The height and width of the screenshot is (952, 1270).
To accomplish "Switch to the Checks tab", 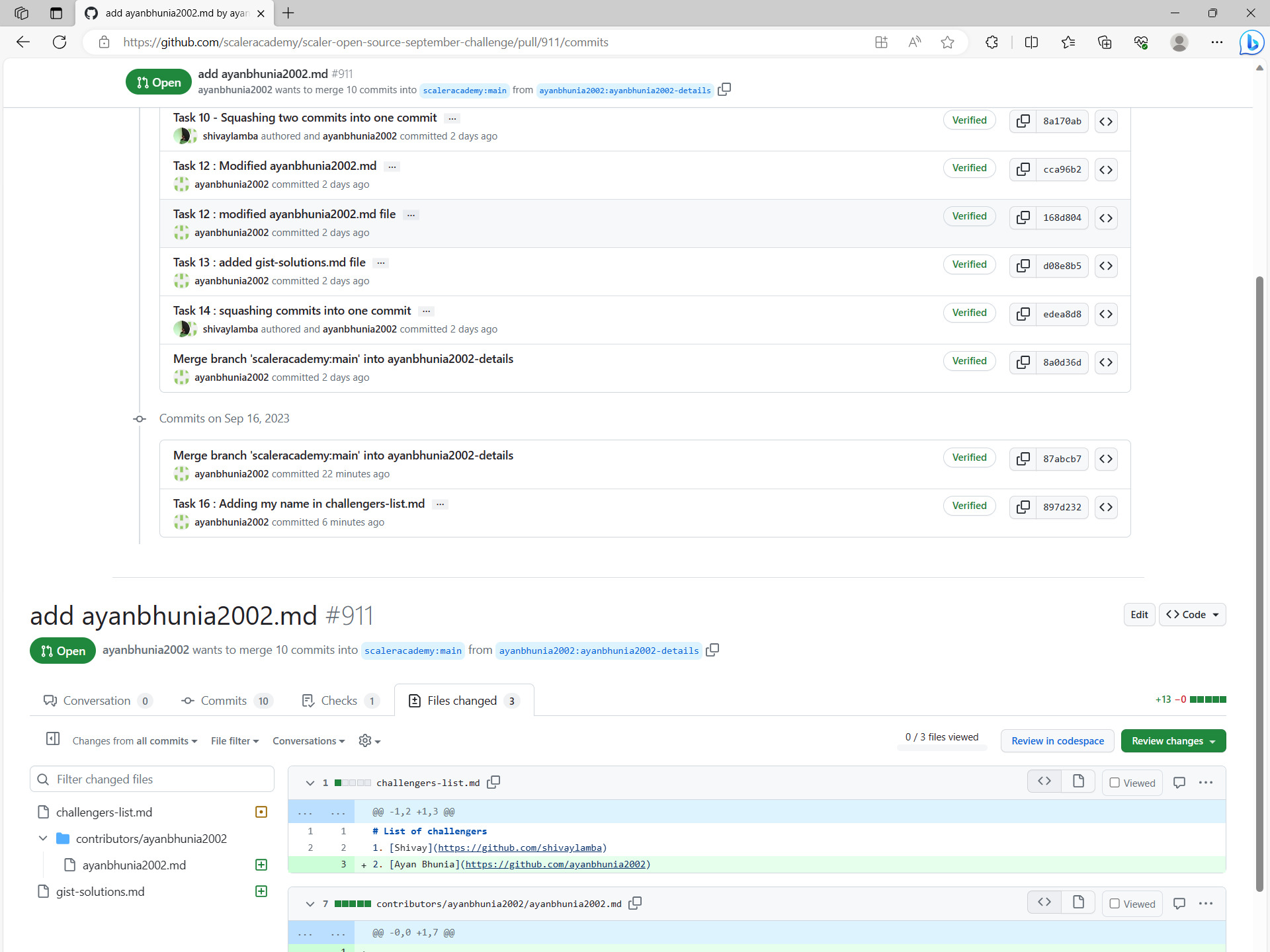I will pyautogui.click(x=339, y=700).
